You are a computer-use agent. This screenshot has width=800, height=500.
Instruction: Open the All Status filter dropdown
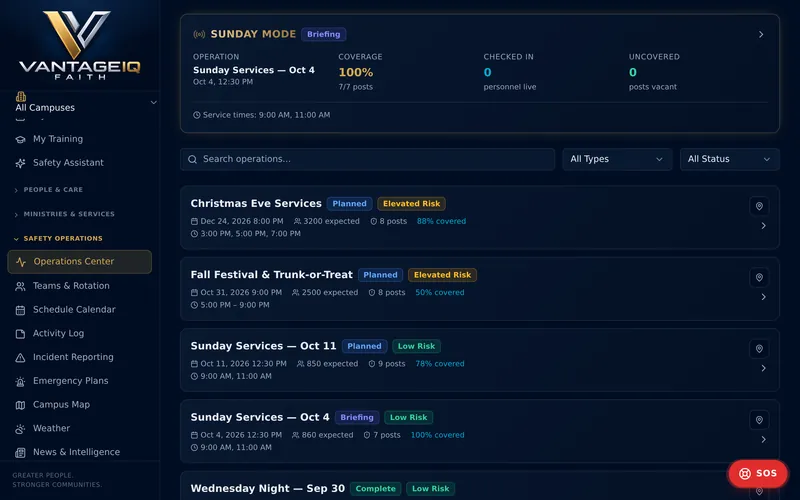[x=730, y=159]
